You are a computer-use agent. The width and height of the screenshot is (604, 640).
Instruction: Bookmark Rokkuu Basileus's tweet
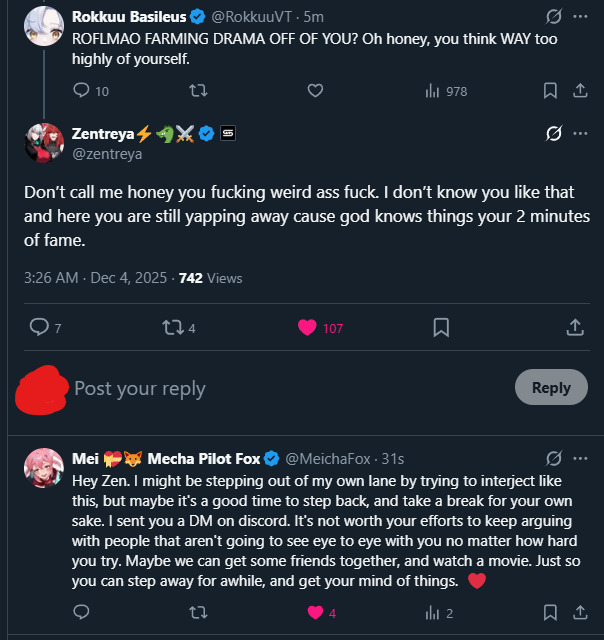[550, 91]
